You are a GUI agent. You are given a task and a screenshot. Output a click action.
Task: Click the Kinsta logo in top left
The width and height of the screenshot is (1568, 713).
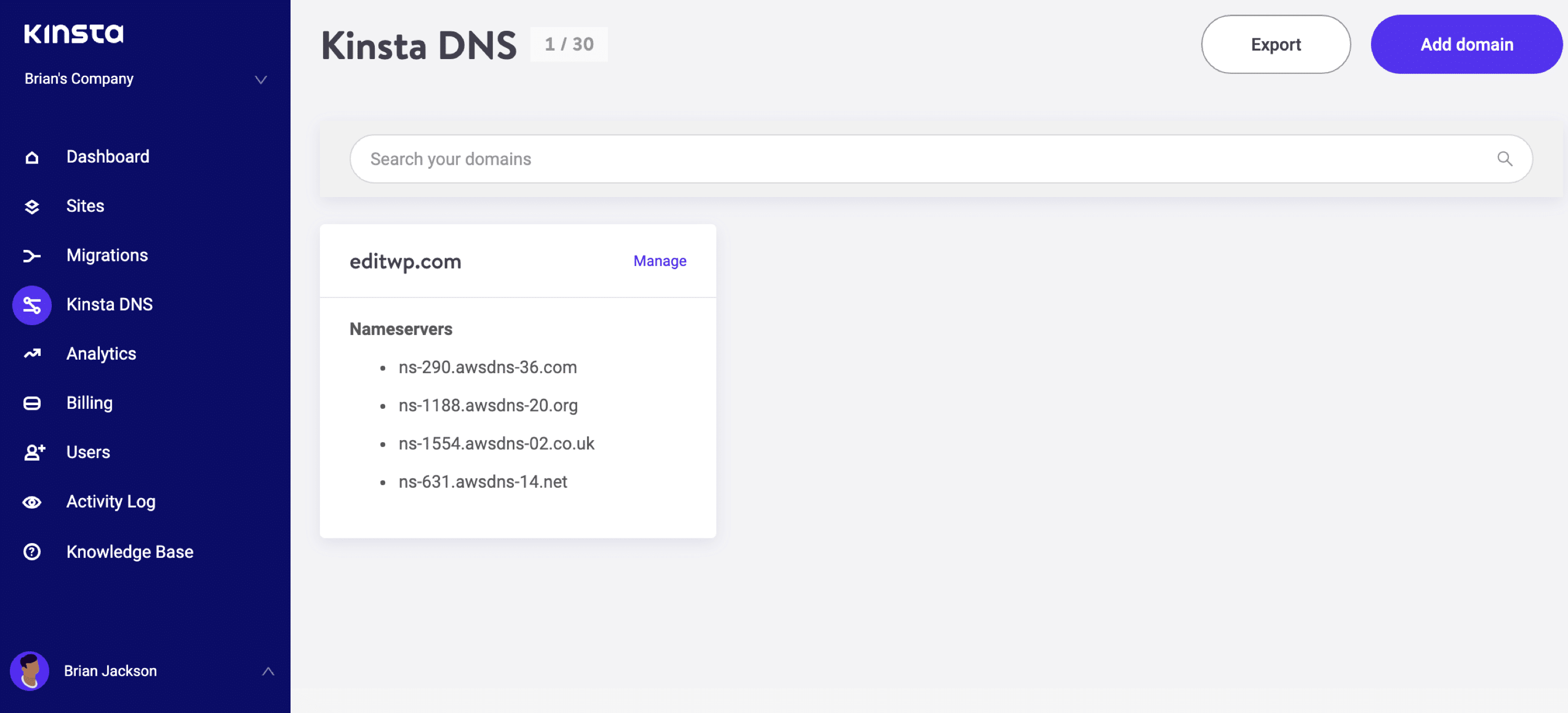[x=75, y=33]
